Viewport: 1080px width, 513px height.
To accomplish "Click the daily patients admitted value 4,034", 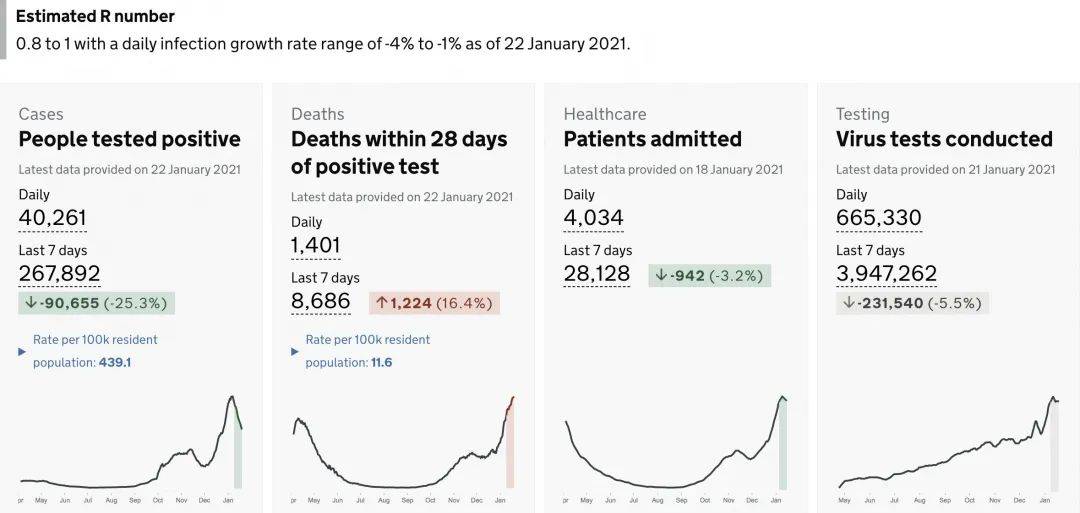I will pyautogui.click(x=594, y=218).
